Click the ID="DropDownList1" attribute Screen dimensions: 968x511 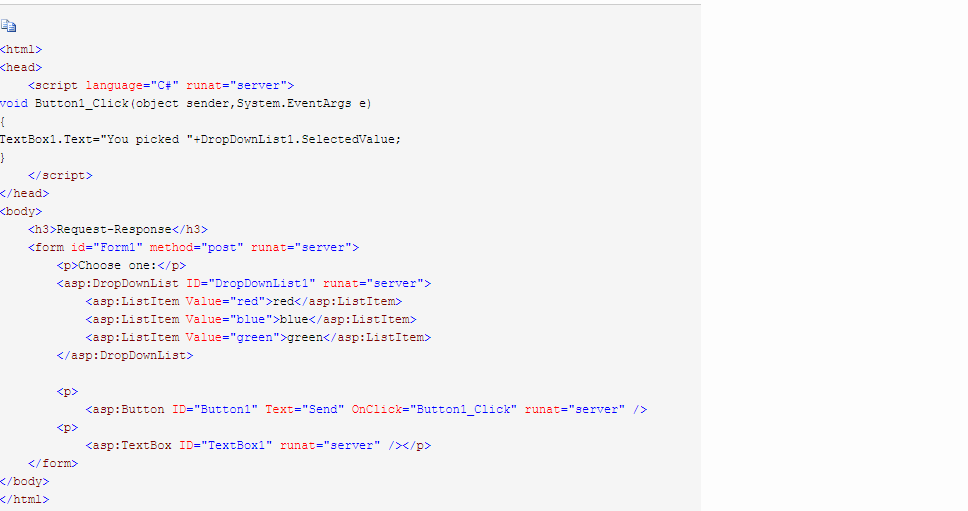click(251, 284)
